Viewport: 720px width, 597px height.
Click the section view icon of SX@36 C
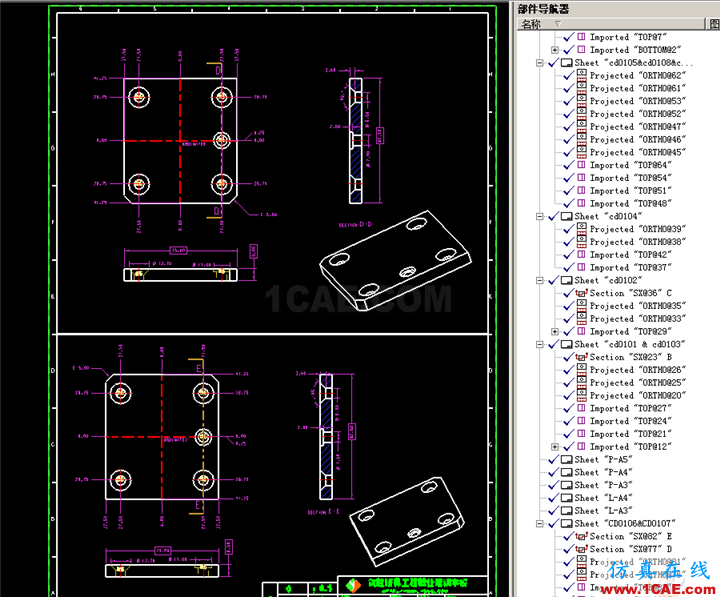coord(581,293)
